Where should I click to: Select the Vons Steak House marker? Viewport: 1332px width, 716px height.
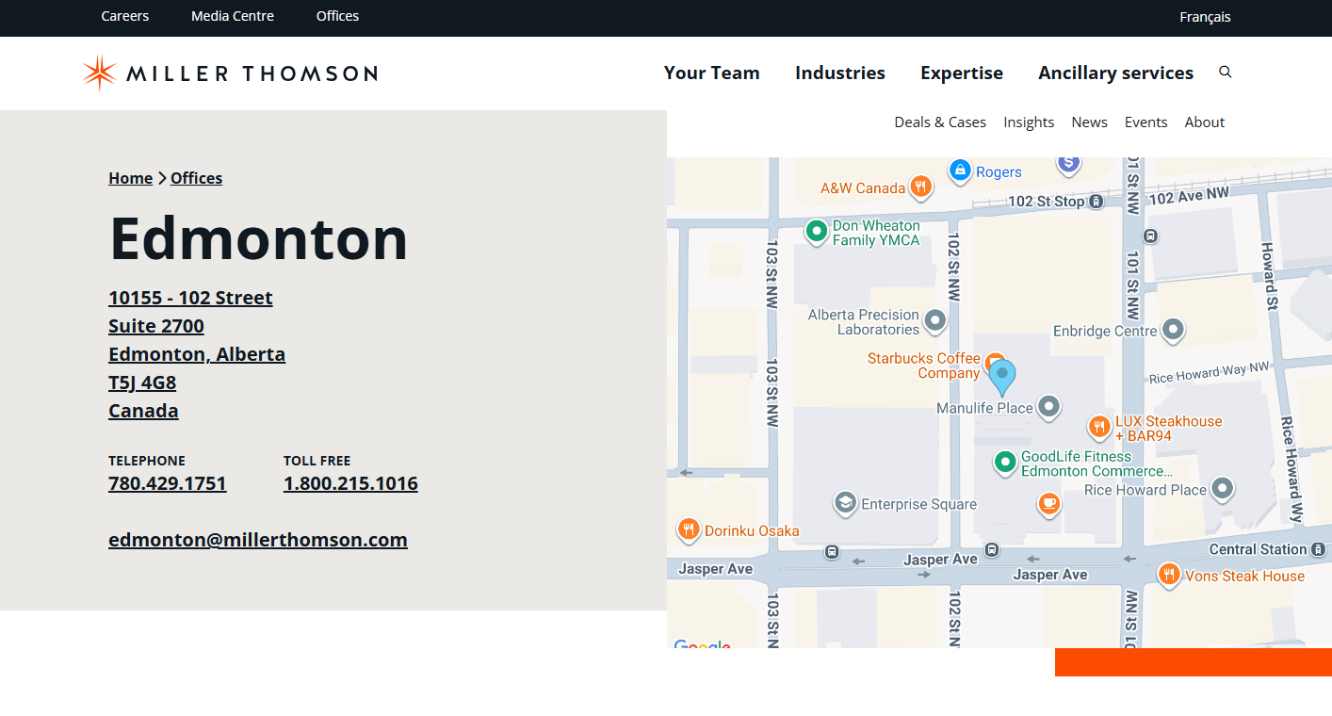pyautogui.click(x=1168, y=575)
